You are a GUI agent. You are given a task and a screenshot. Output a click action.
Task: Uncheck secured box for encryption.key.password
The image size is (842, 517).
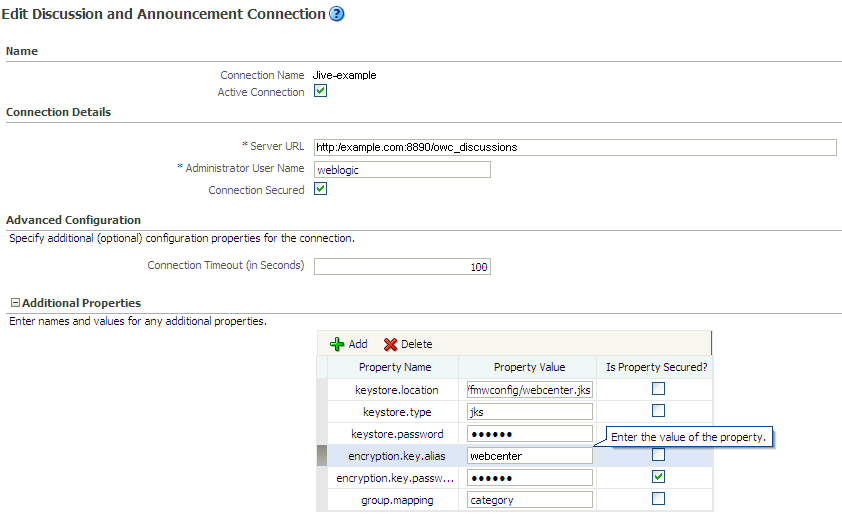pyautogui.click(x=657, y=477)
